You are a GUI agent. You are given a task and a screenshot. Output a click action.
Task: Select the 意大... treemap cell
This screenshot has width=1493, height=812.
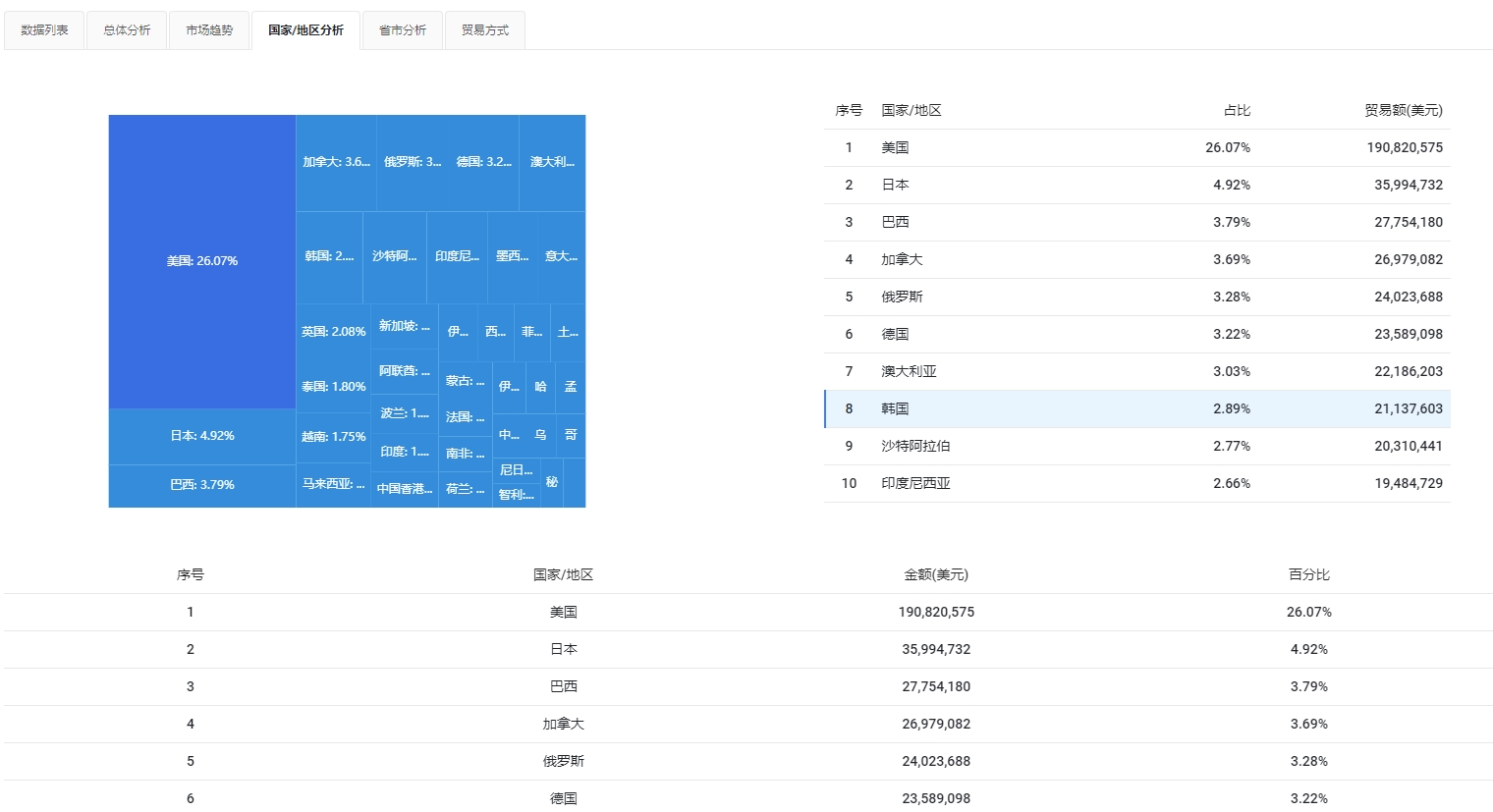click(x=562, y=256)
